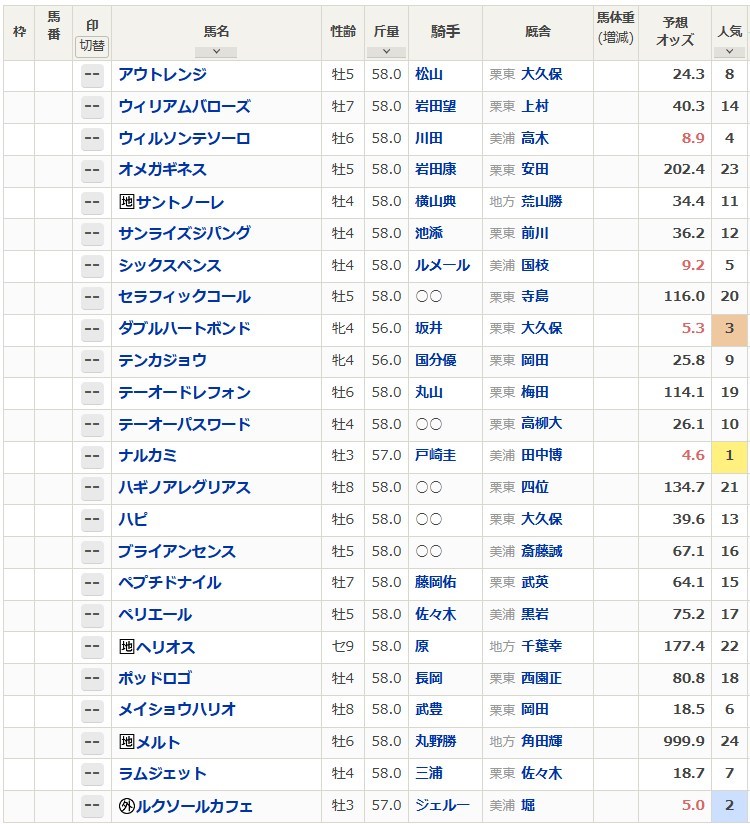Open trainer 国枝's page link
The image size is (750, 824).
pyautogui.click(x=534, y=265)
